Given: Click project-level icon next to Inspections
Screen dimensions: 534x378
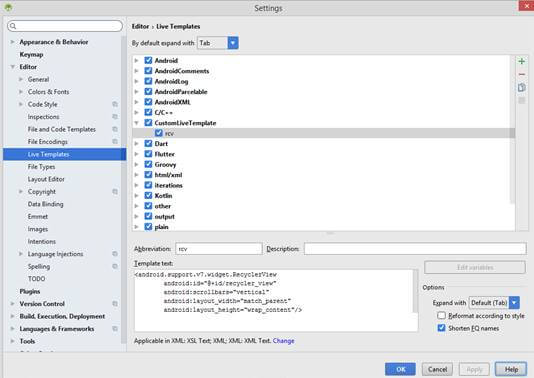Looking at the screenshot, I should (x=115, y=116).
